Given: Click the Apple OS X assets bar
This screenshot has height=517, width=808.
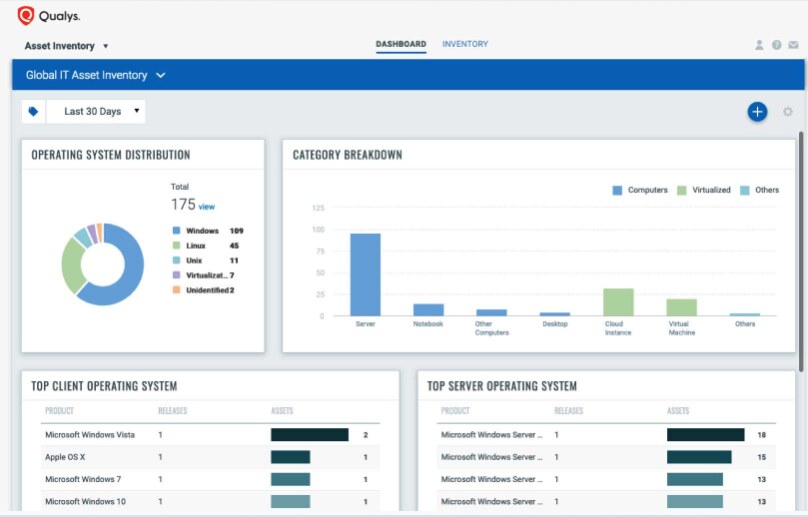Looking at the screenshot, I should coord(291,457).
